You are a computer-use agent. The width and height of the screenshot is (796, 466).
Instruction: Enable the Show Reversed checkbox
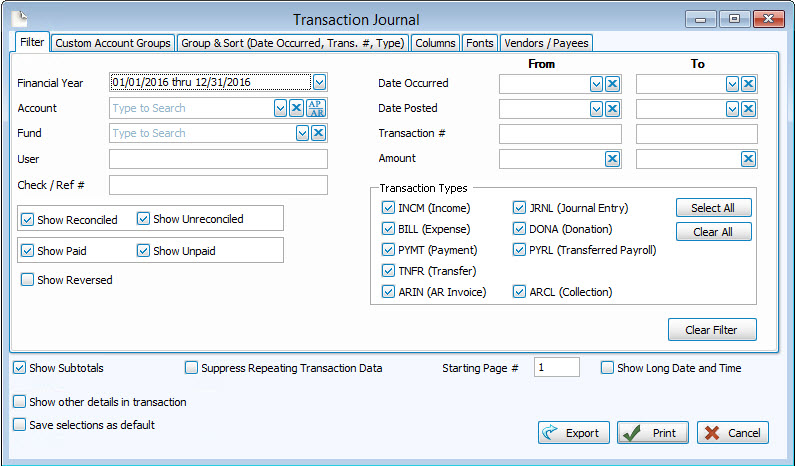pos(28,280)
